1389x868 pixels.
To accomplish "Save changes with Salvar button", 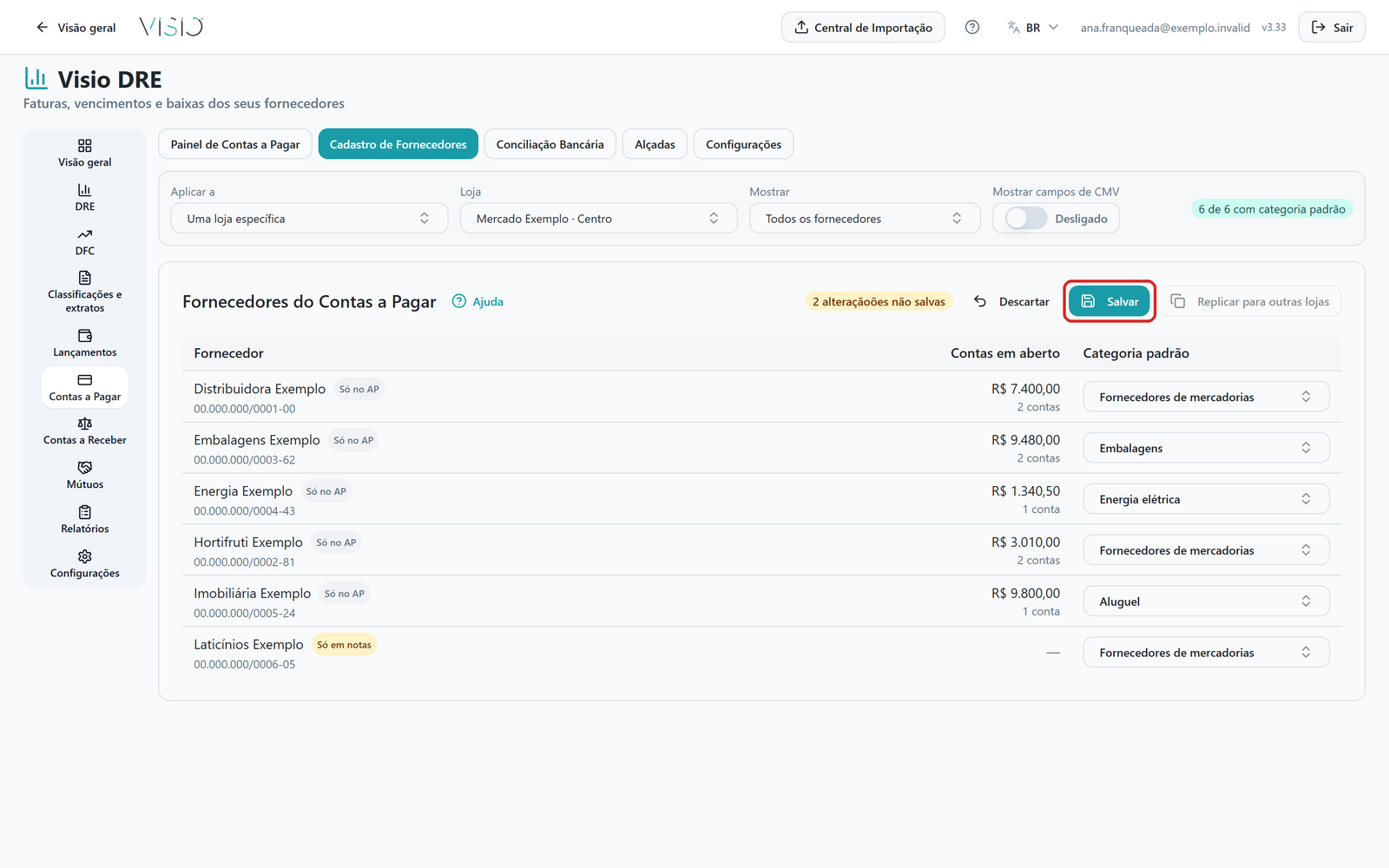I will tap(1109, 301).
